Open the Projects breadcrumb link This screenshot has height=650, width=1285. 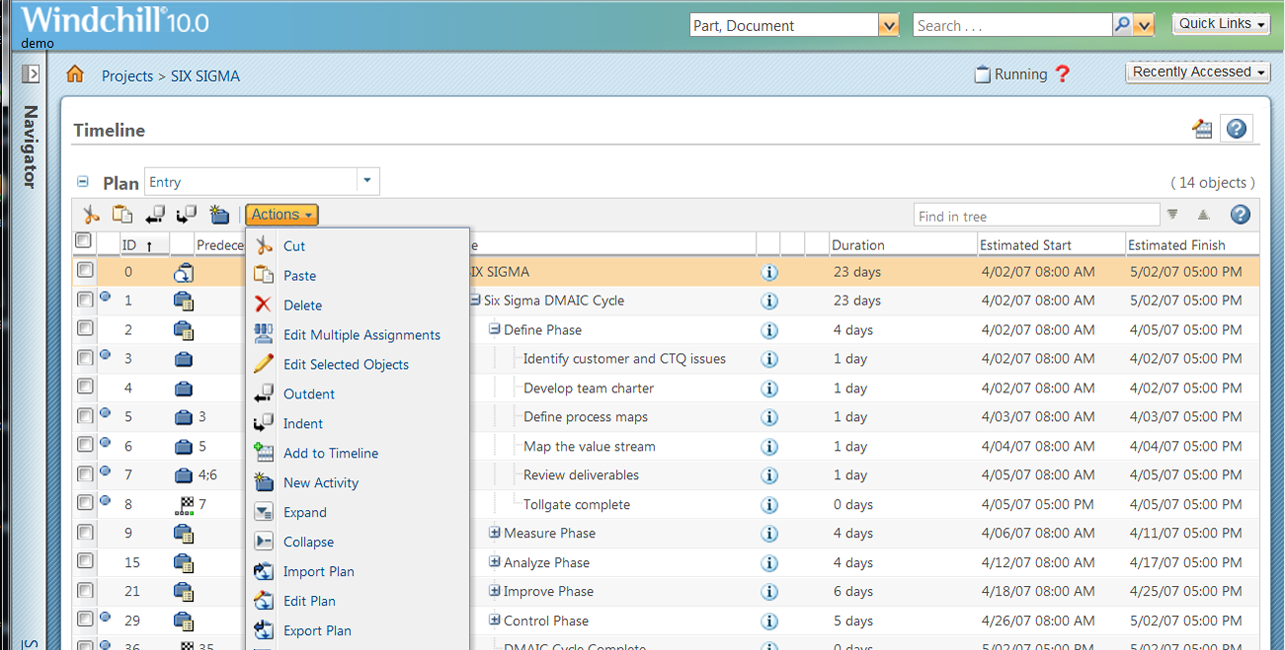[x=127, y=76]
